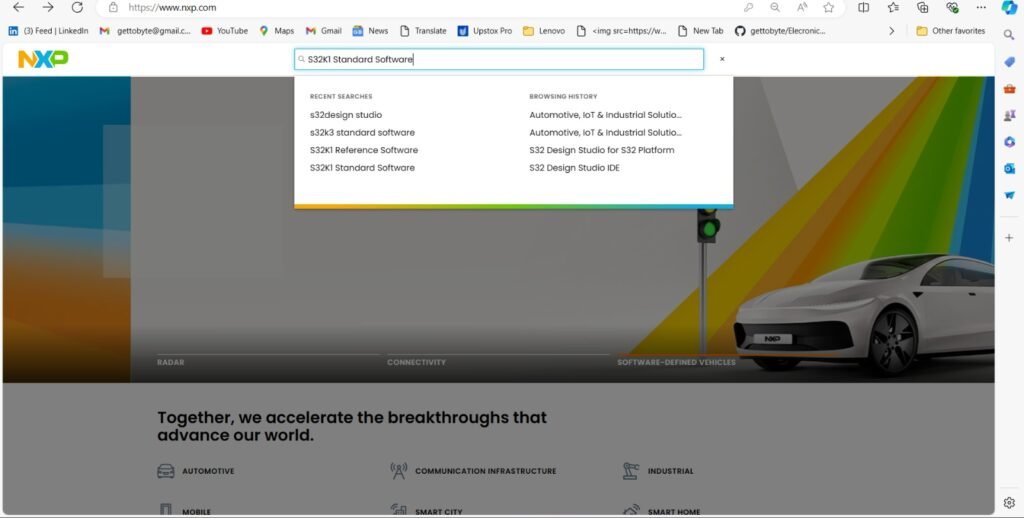Open the Favorites list icon
The image size is (1024, 518).
[893, 8]
